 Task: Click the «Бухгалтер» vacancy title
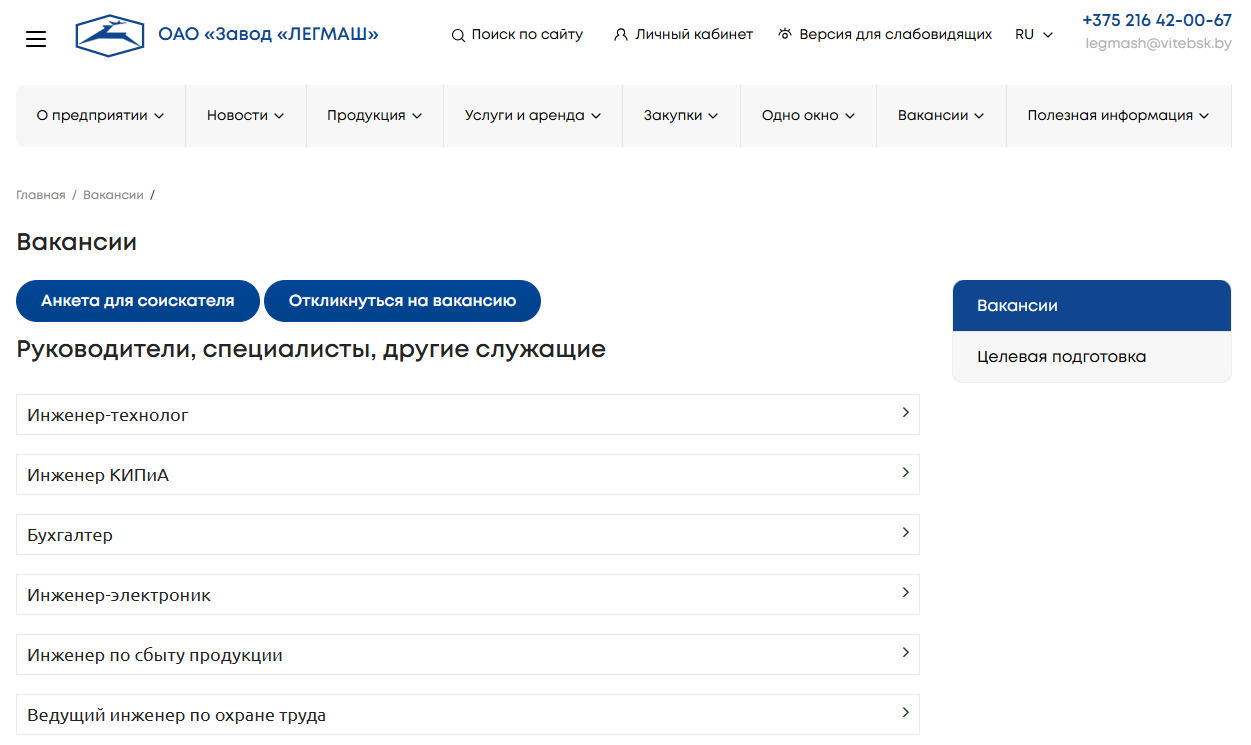70,535
